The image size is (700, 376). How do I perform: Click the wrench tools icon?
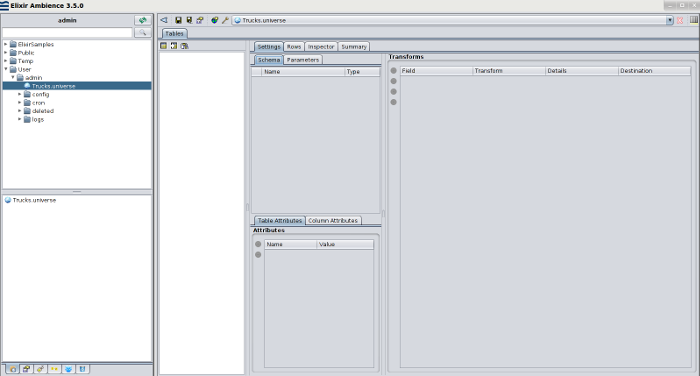(225, 20)
